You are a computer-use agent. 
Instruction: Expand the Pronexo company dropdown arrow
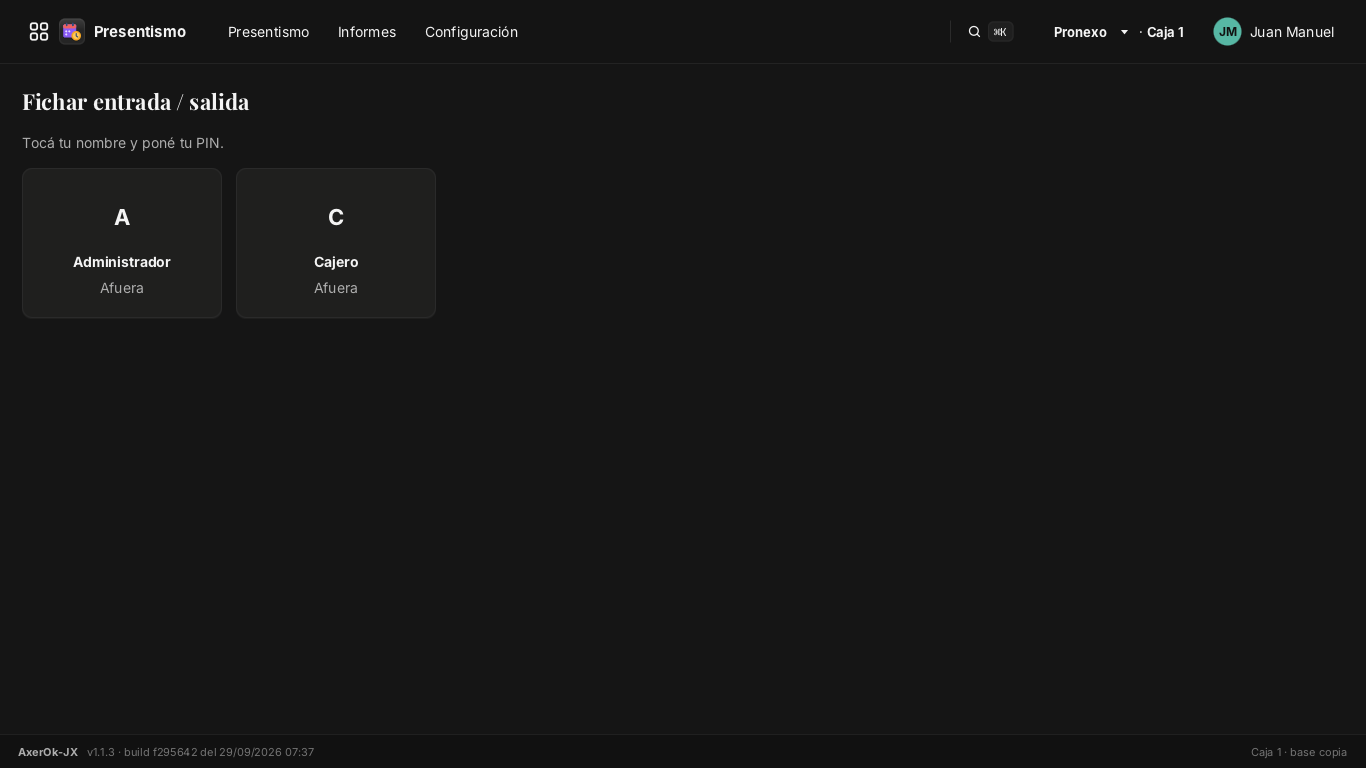[x=1124, y=32]
